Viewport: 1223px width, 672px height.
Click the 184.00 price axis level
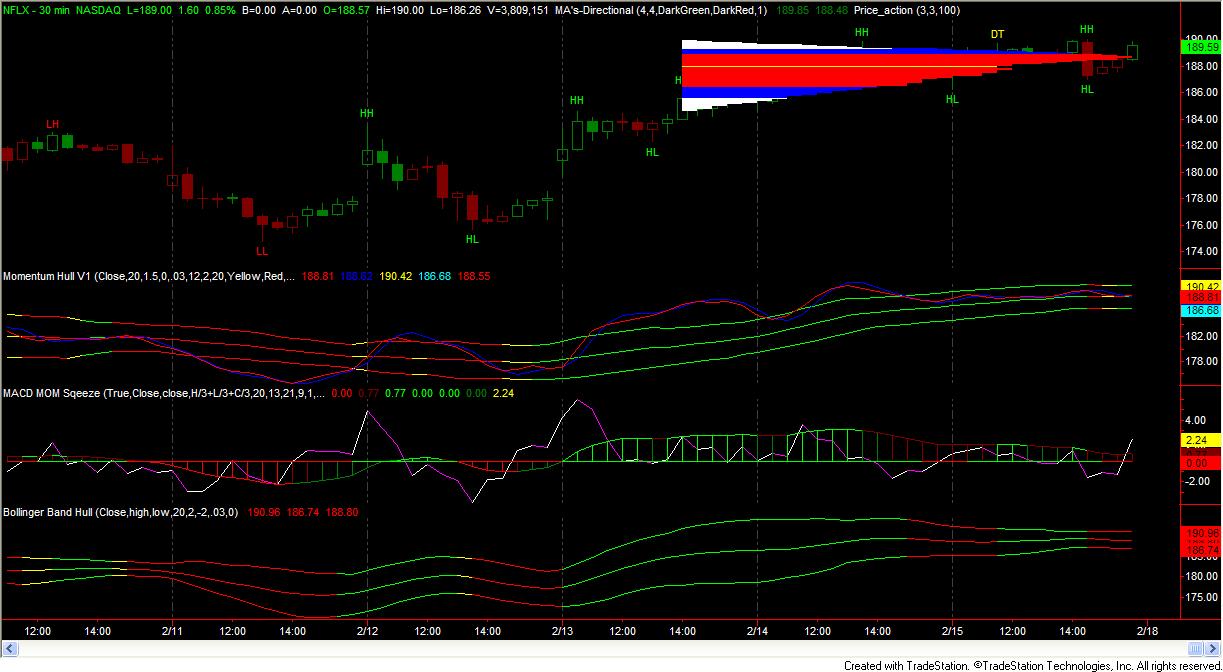click(x=1200, y=119)
